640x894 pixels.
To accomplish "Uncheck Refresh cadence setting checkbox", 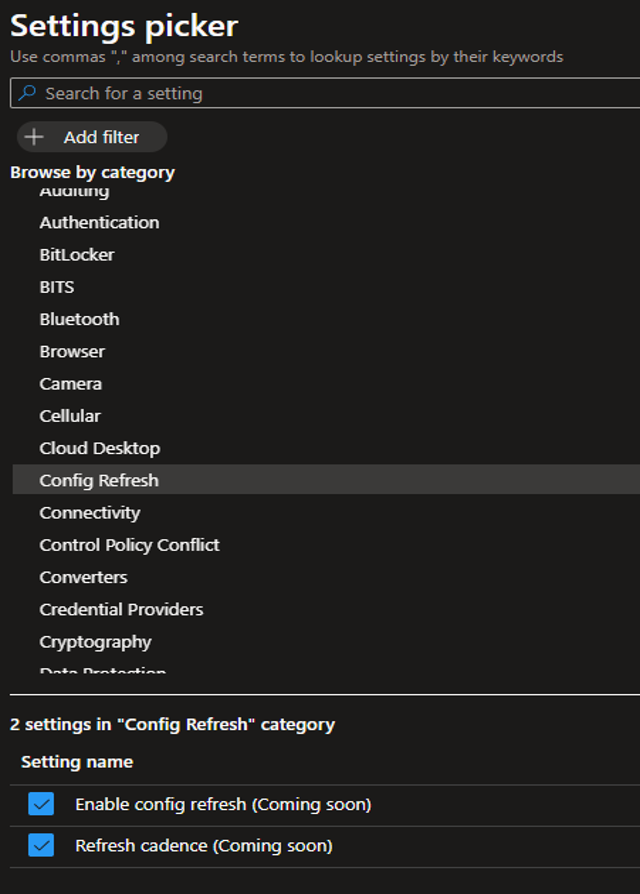I will coord(41,846).
